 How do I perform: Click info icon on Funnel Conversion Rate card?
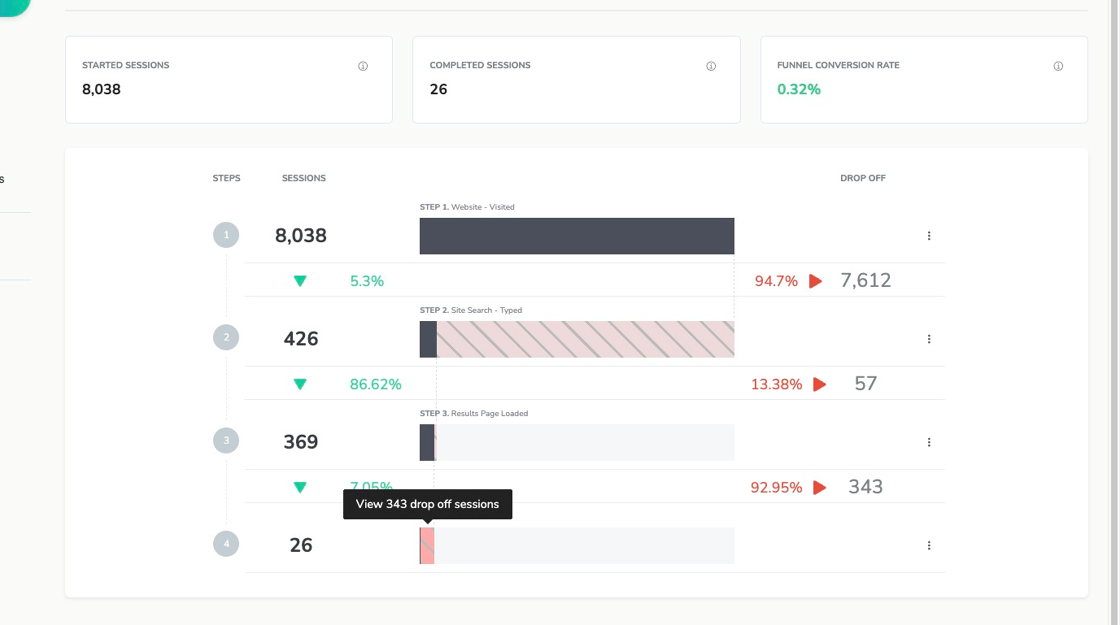coord(1058,66)
